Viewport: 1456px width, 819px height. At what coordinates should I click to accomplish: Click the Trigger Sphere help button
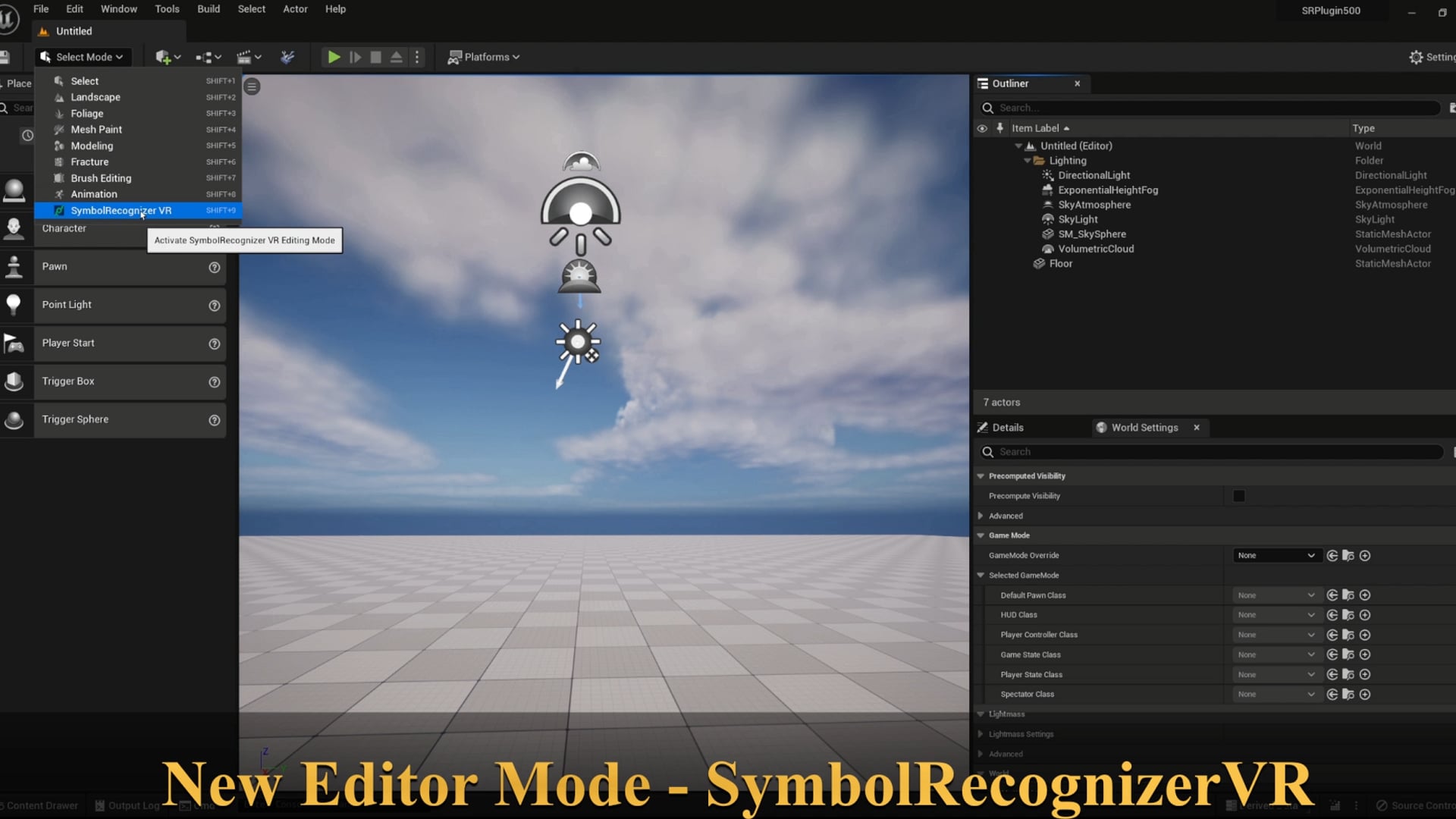tap(214, 420)
